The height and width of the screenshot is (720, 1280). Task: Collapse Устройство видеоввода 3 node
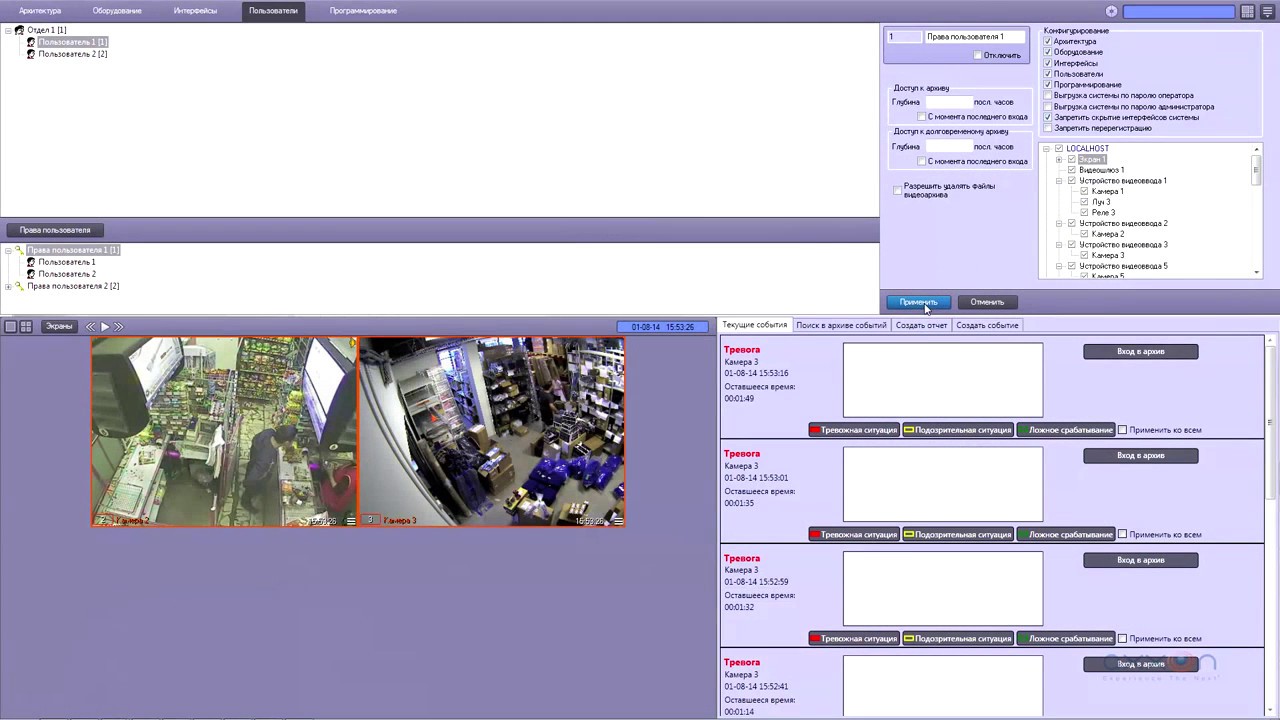1059,245
